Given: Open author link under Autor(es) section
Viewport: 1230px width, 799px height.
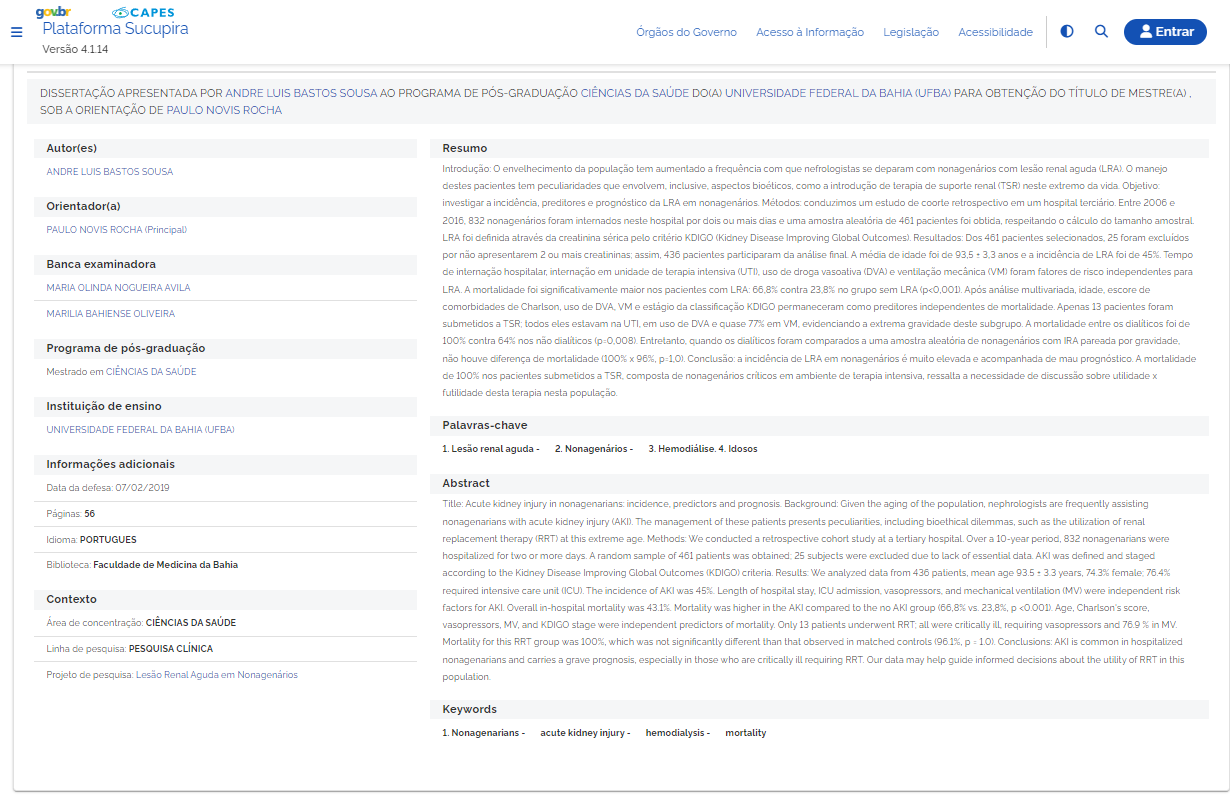Looking at the screenshot, I should (109, 172).
